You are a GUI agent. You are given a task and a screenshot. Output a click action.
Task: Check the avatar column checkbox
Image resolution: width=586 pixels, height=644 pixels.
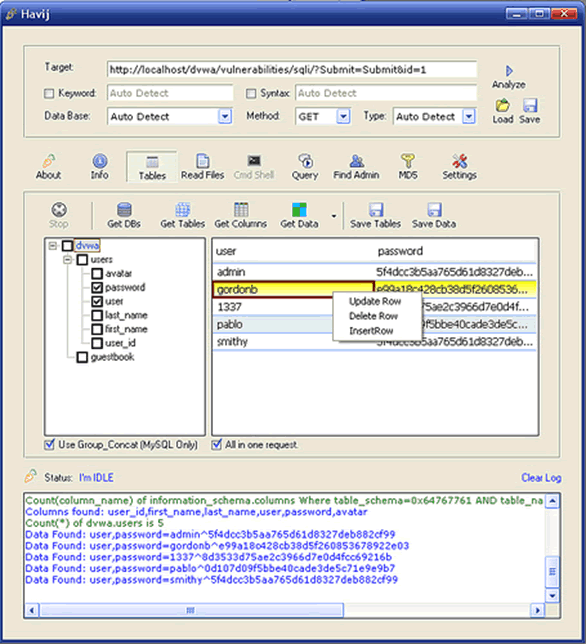pos(97,274)
